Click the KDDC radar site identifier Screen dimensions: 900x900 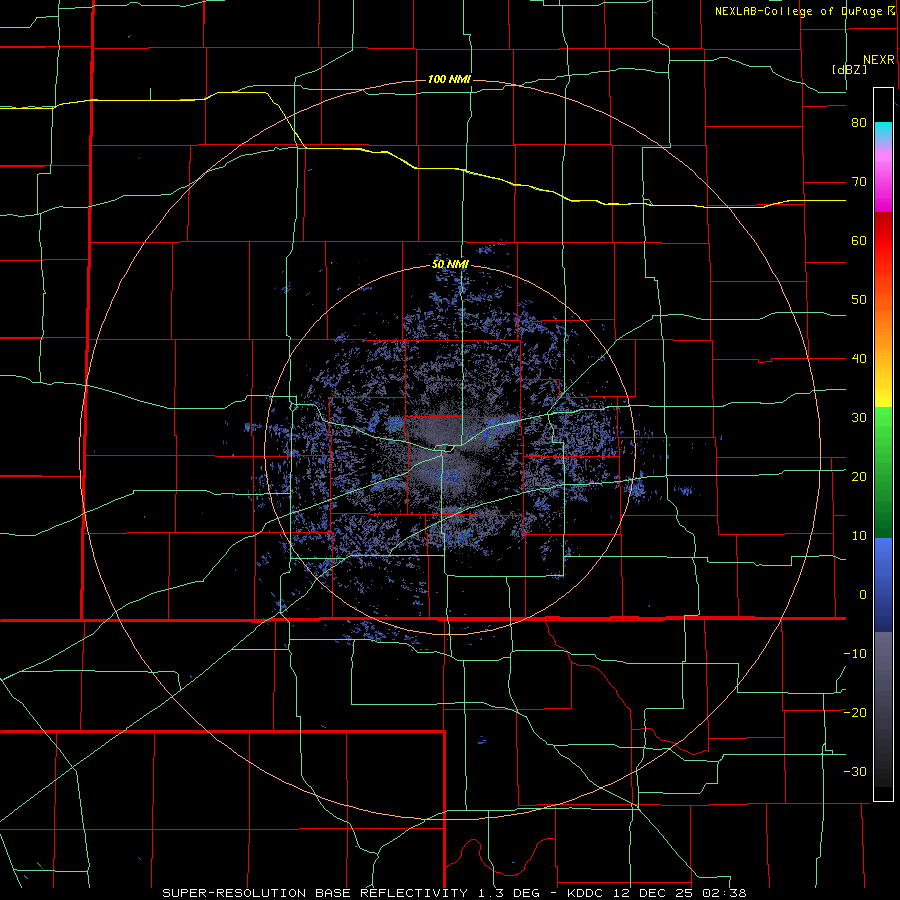click(585, 893)
